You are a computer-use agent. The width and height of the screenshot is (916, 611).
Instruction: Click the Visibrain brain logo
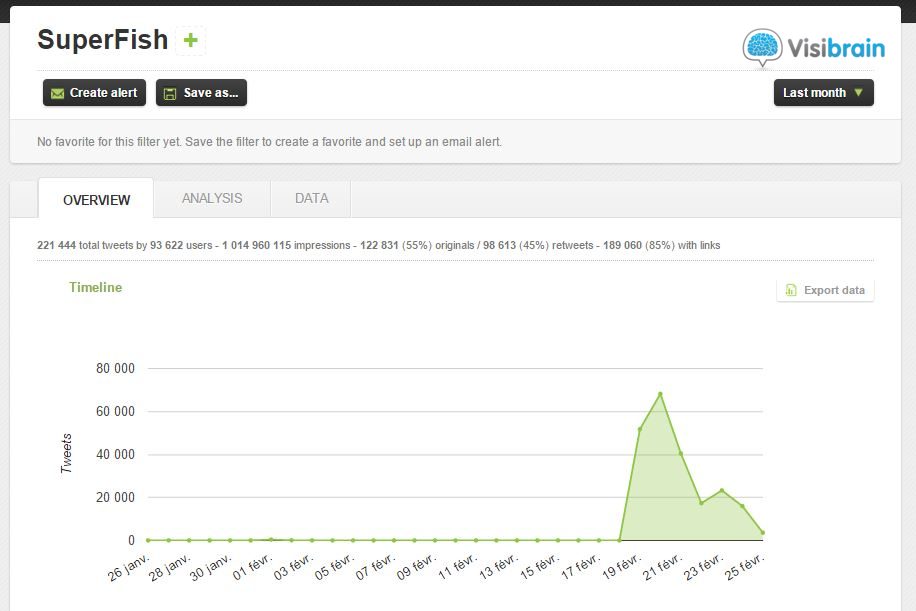click(x=762, y=48)
